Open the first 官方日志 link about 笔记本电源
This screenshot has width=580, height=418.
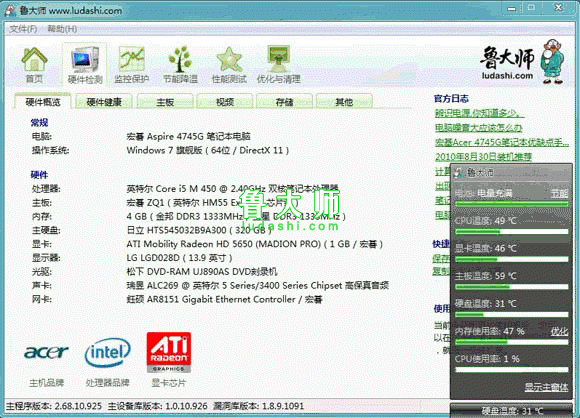tap(479, 113)
